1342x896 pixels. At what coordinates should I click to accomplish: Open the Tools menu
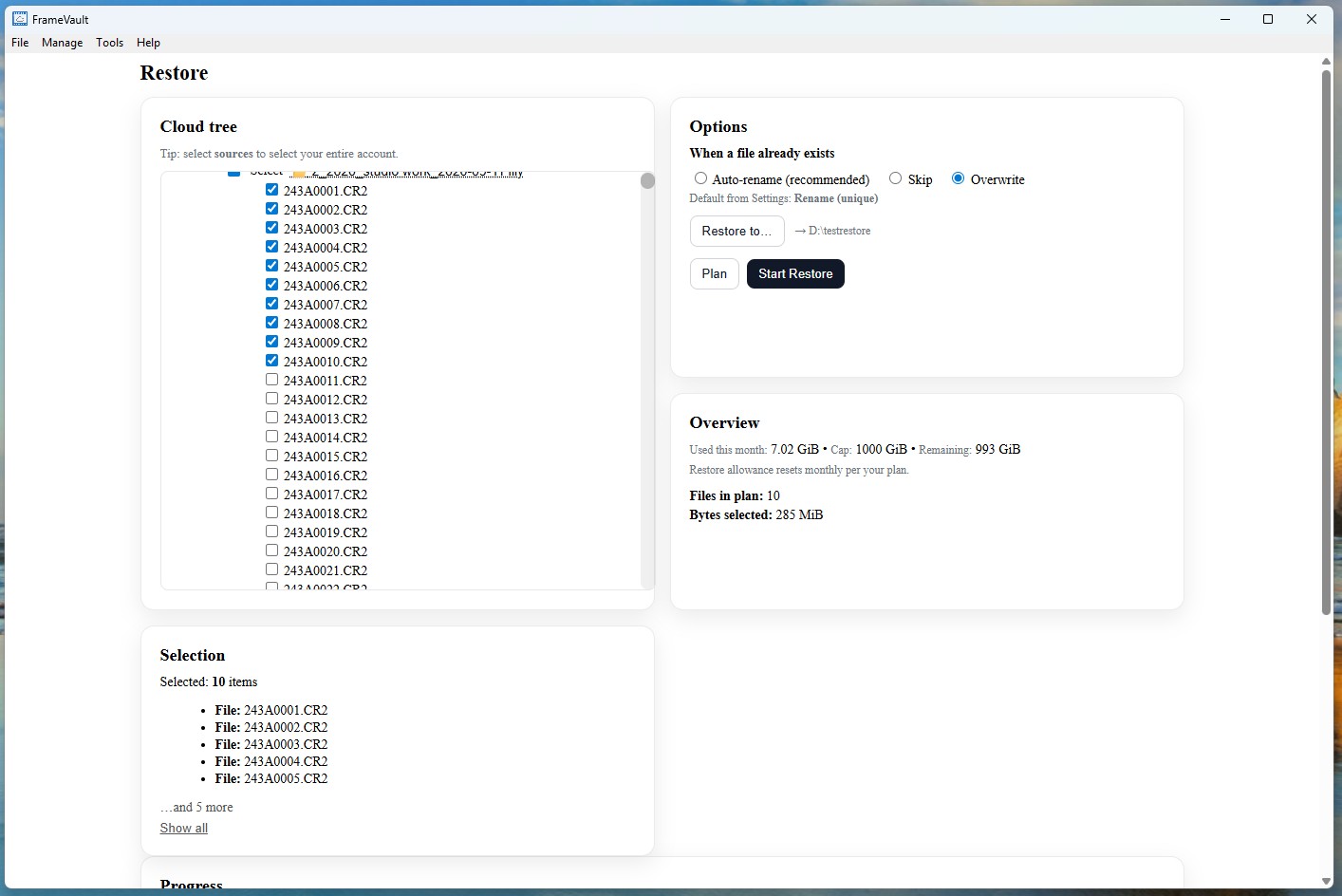point(109,42)
